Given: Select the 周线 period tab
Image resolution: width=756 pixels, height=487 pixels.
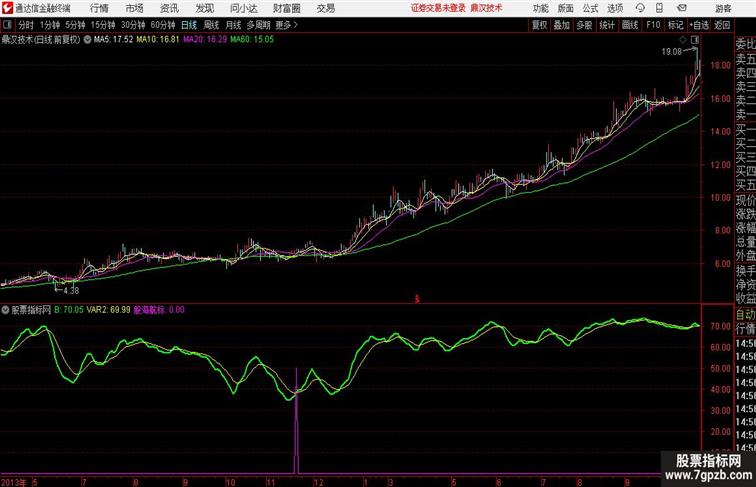Looking at the screenshot, I should [211, 25].
